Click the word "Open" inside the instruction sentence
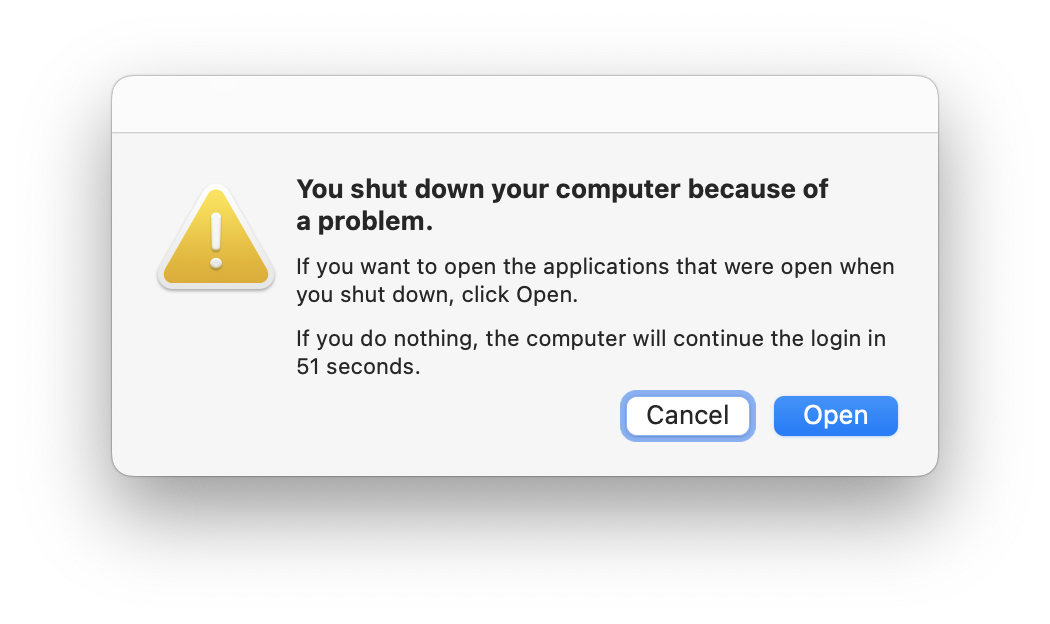This screenshot has width=1050, height=624. [544, 295]
